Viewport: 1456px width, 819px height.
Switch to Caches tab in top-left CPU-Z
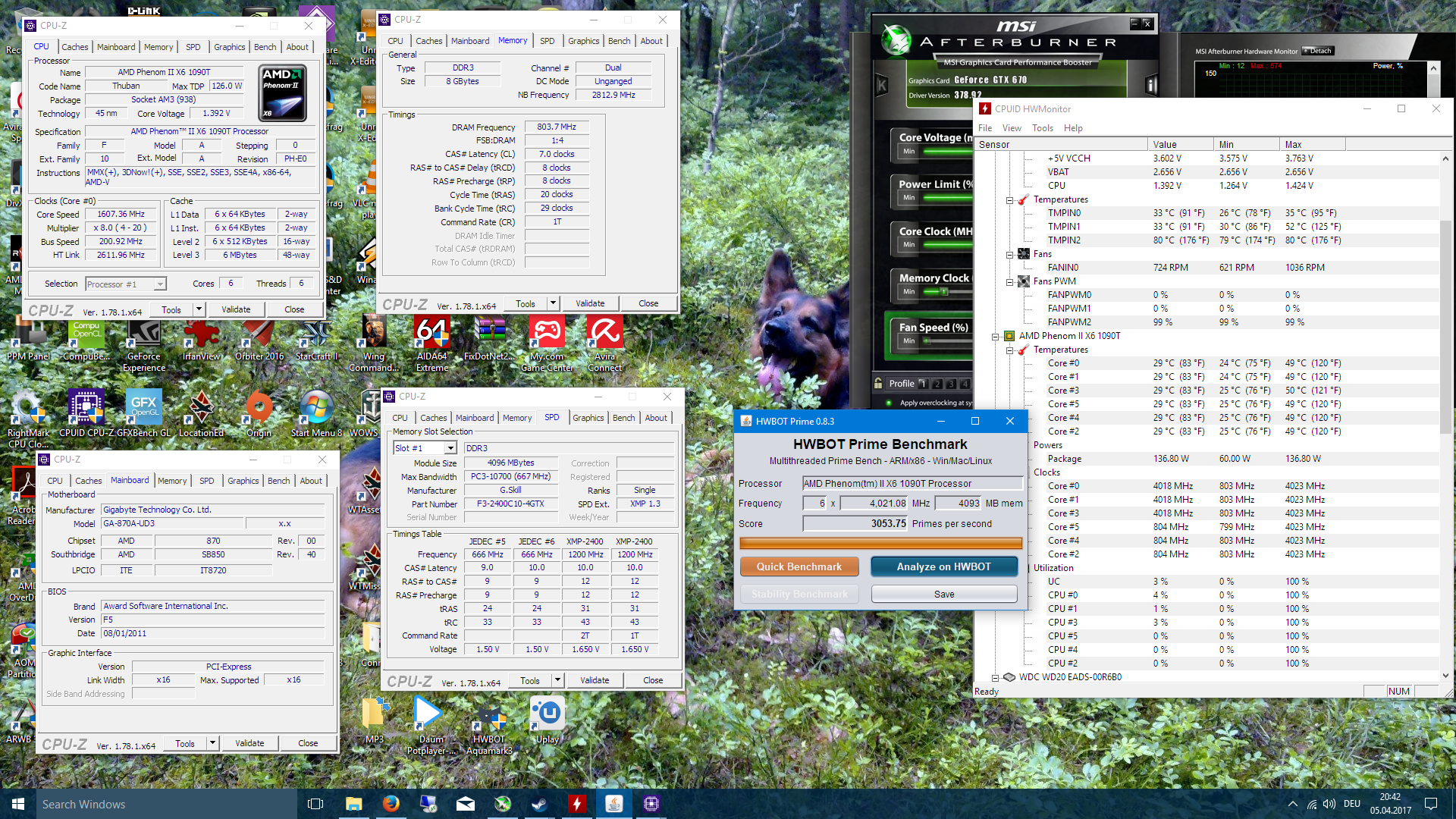[x=74, y=47]
